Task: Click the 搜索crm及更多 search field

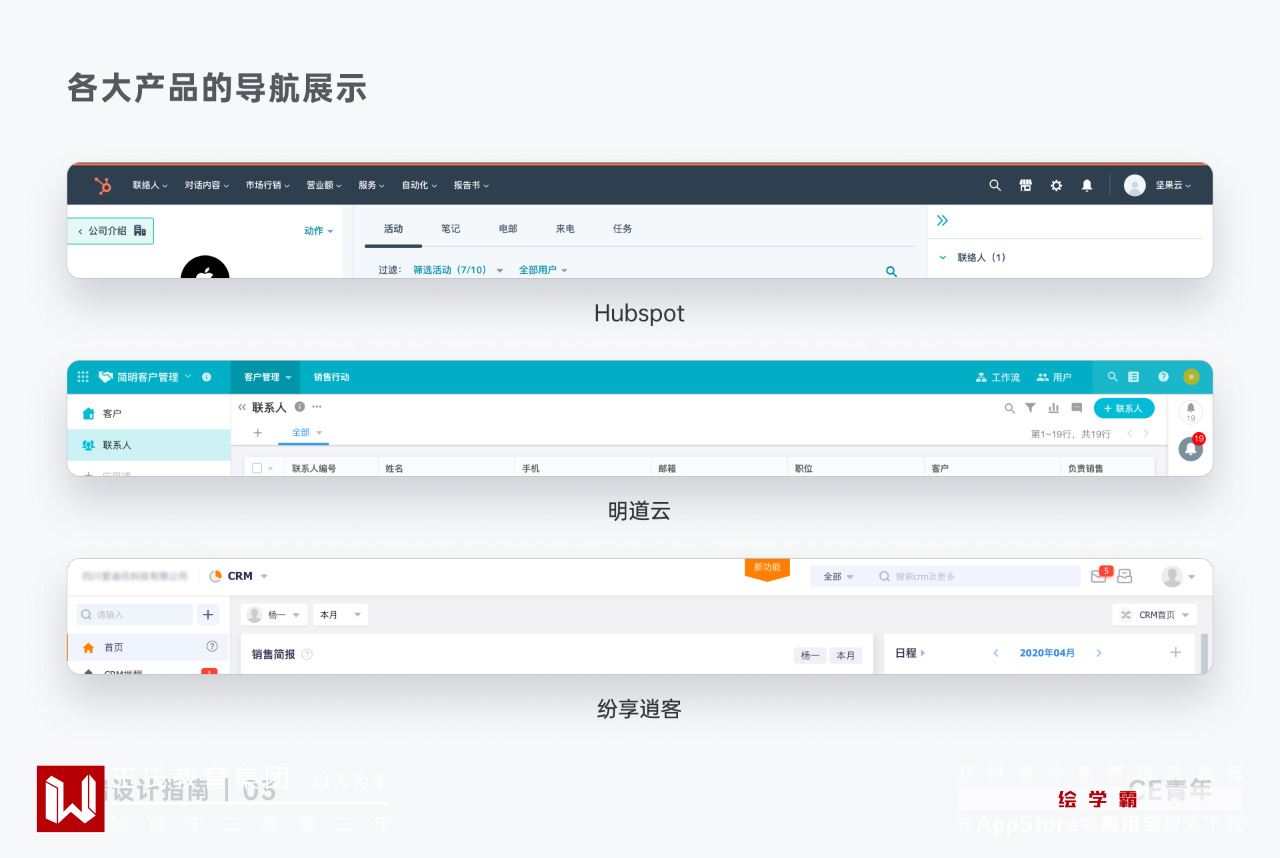Action: click(975, 577)
